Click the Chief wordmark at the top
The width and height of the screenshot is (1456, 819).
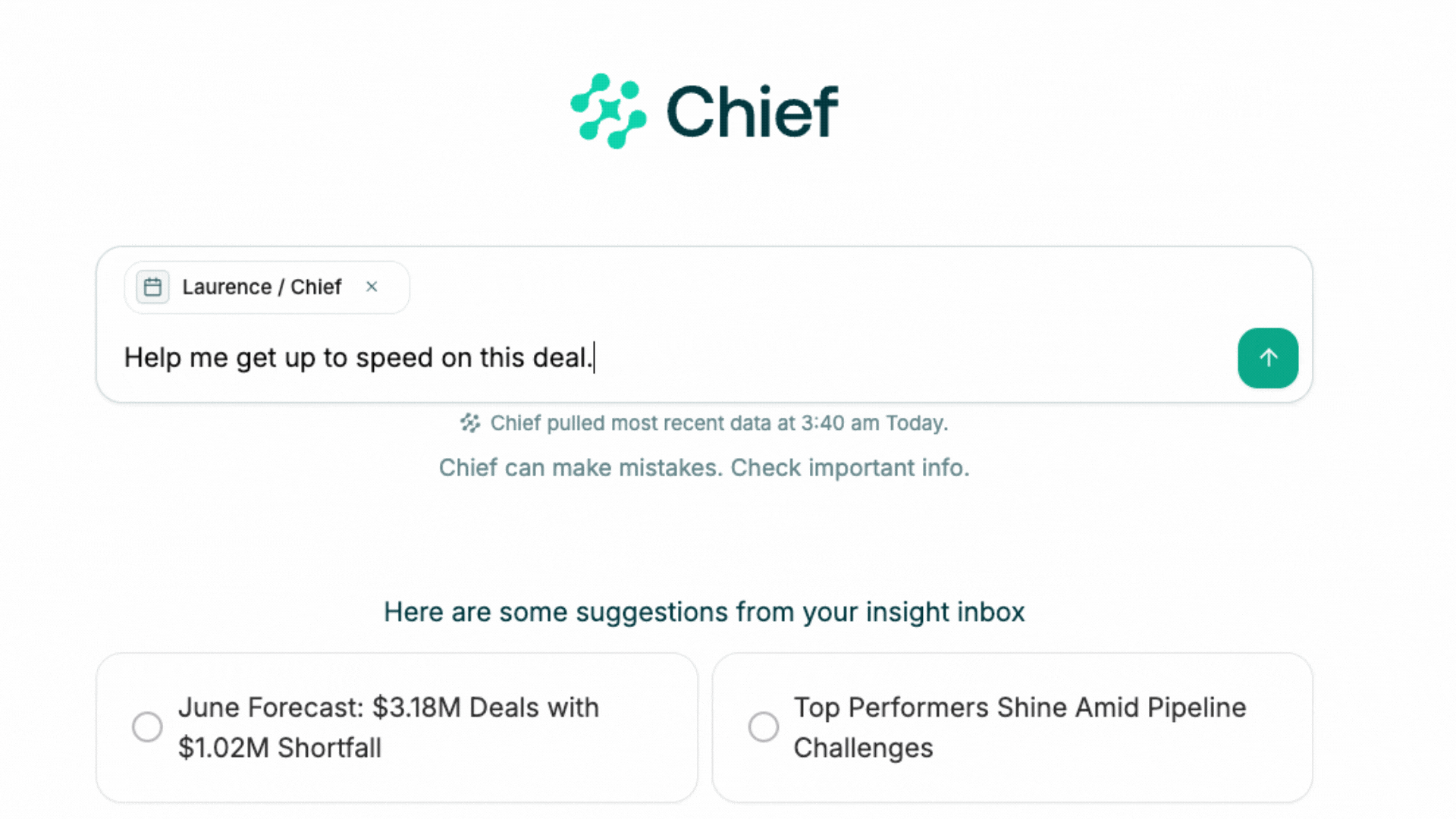755,111
